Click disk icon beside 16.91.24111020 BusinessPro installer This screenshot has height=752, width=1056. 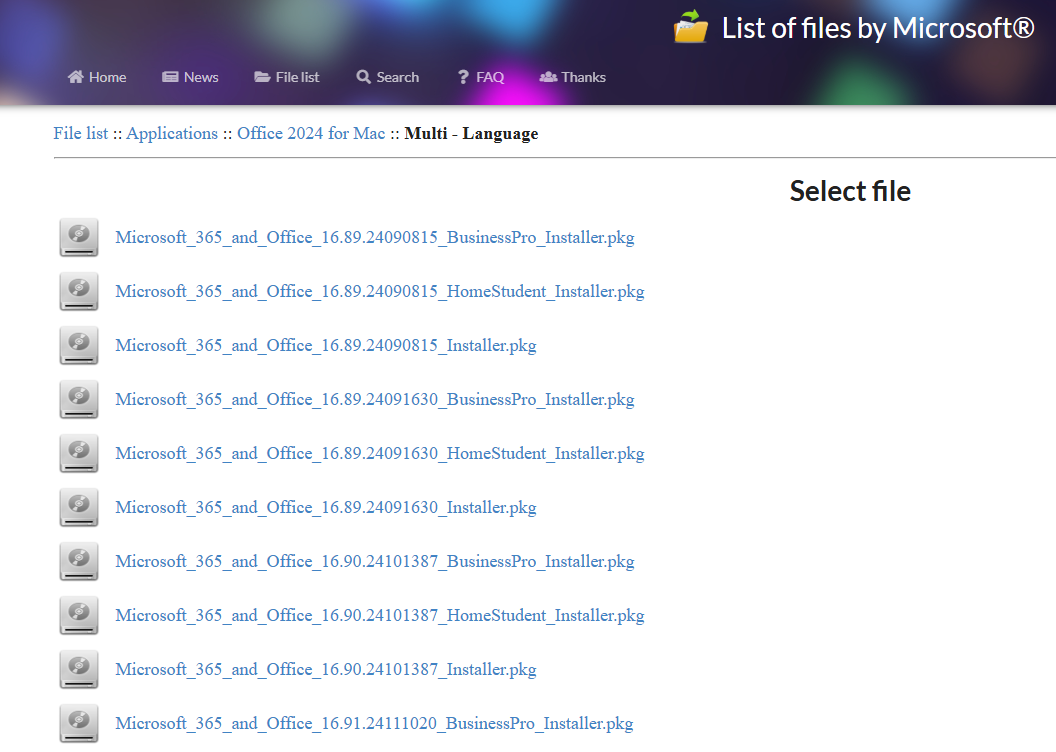tap(79, 724)
